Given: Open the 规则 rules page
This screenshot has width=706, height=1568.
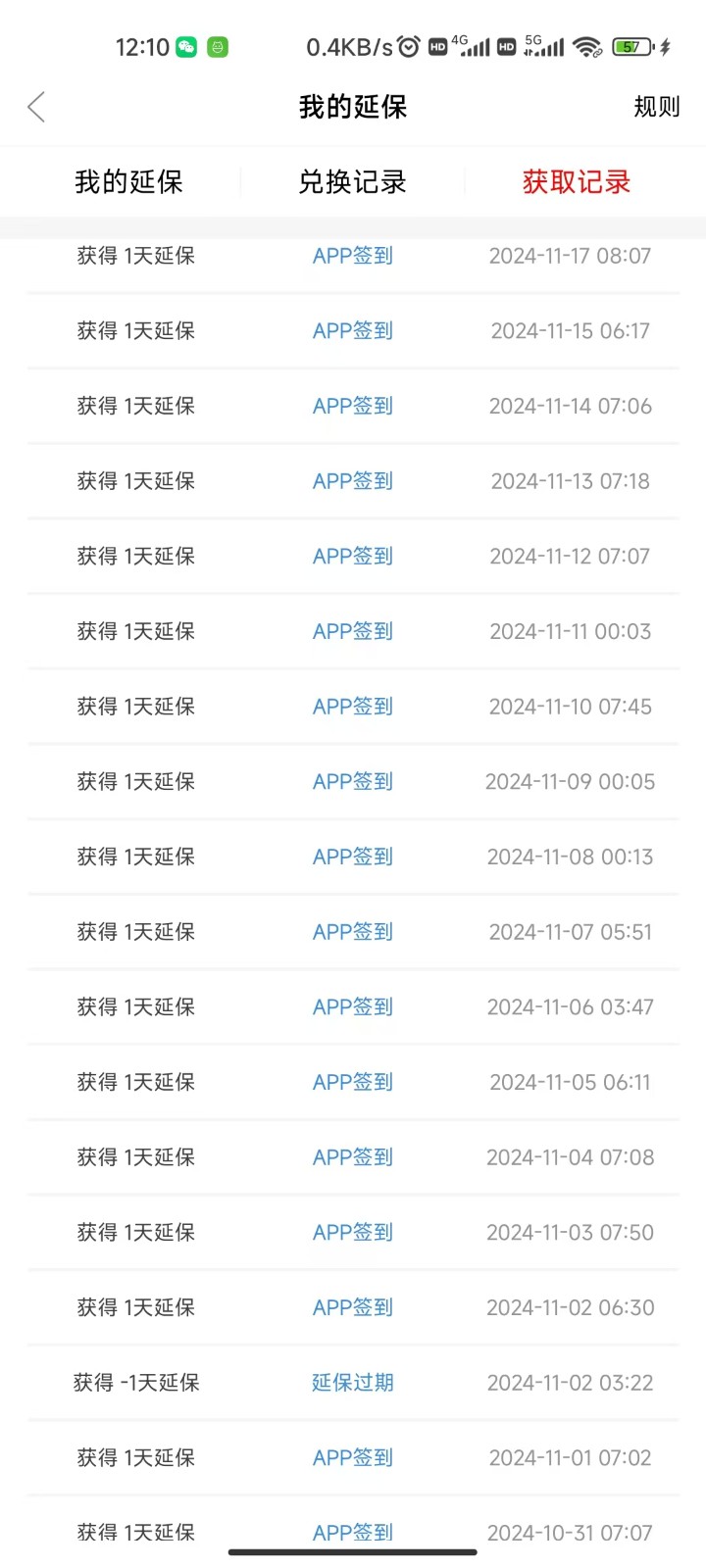Looking at the screenshot, I should 656,107.
